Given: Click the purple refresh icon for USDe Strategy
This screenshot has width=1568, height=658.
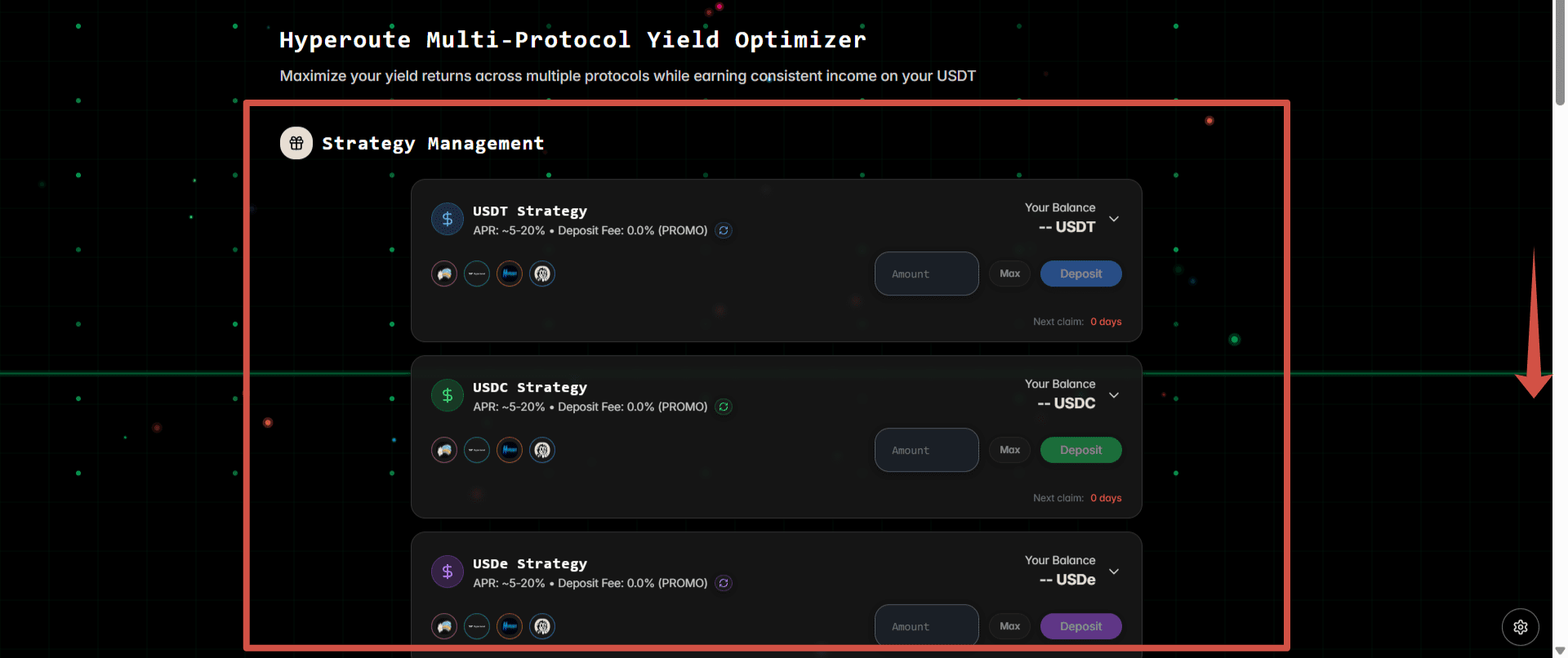Looking at the screenshot, I should click(724, 584).
